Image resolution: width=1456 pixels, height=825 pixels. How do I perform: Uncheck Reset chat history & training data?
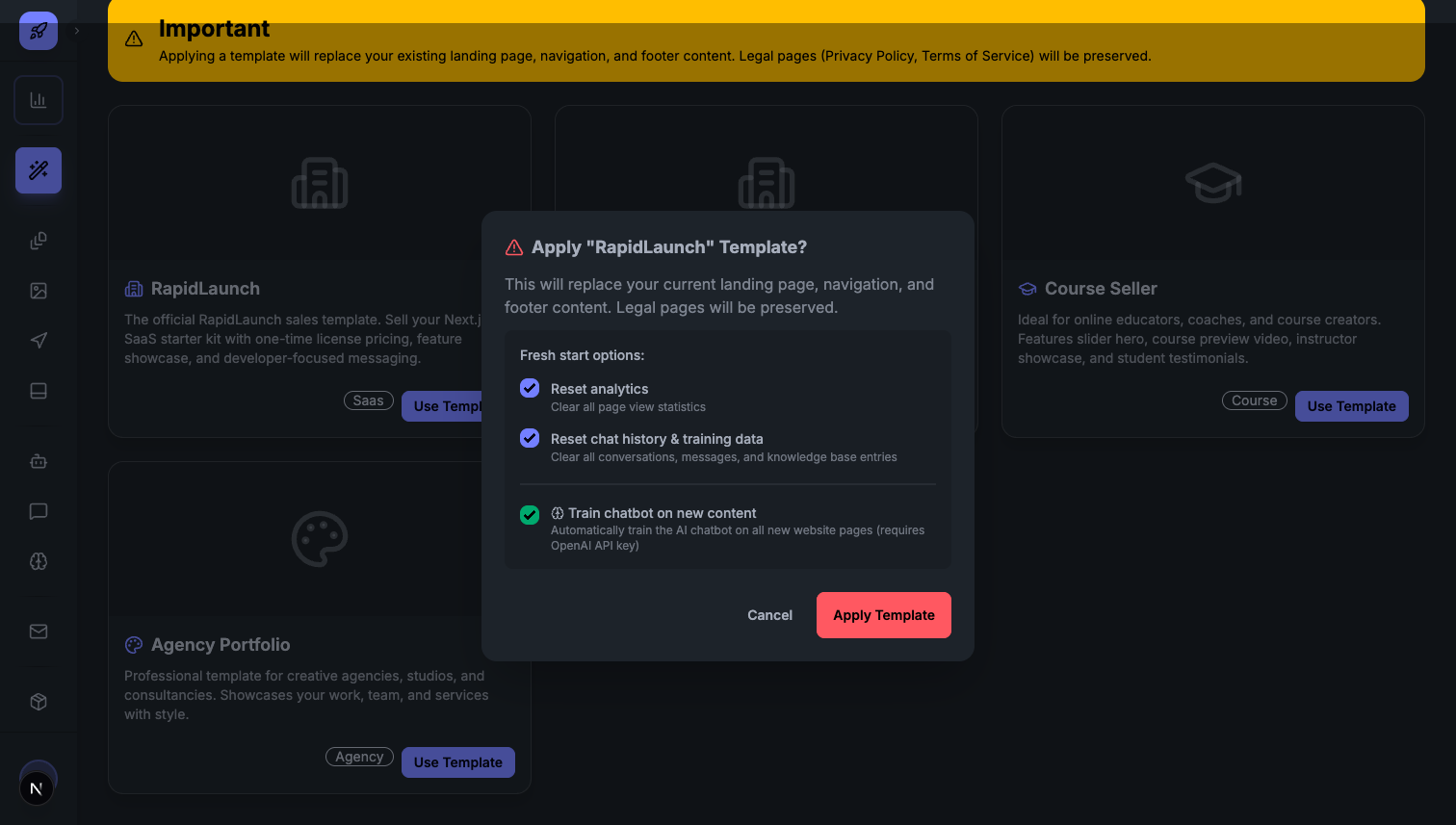[530, 438]
